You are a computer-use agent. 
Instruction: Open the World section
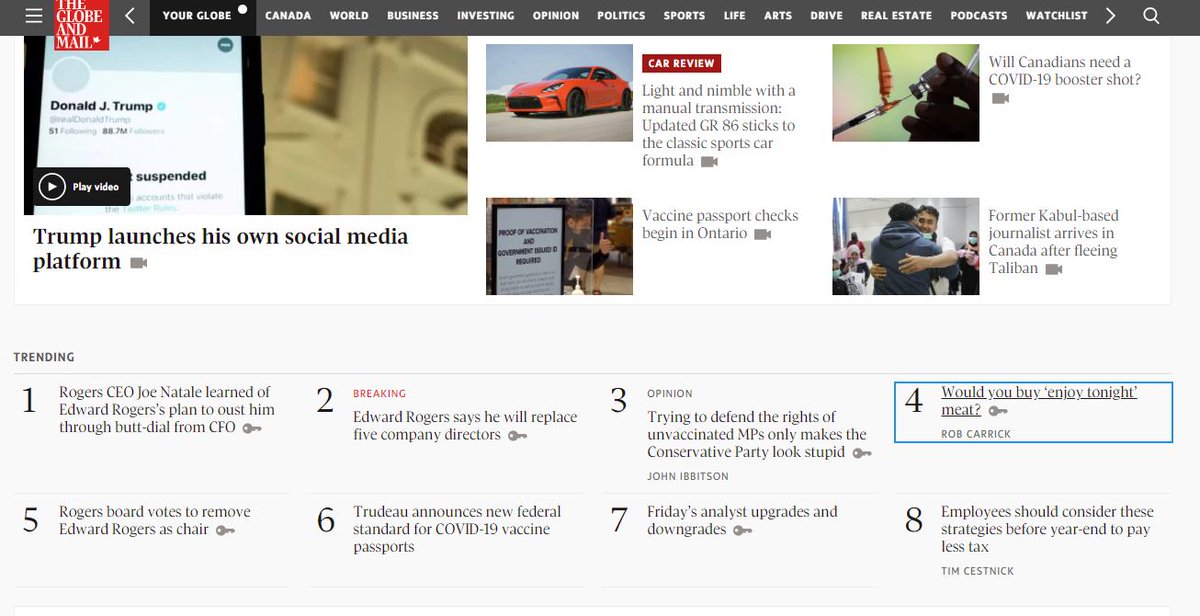(x=349, y=16)
